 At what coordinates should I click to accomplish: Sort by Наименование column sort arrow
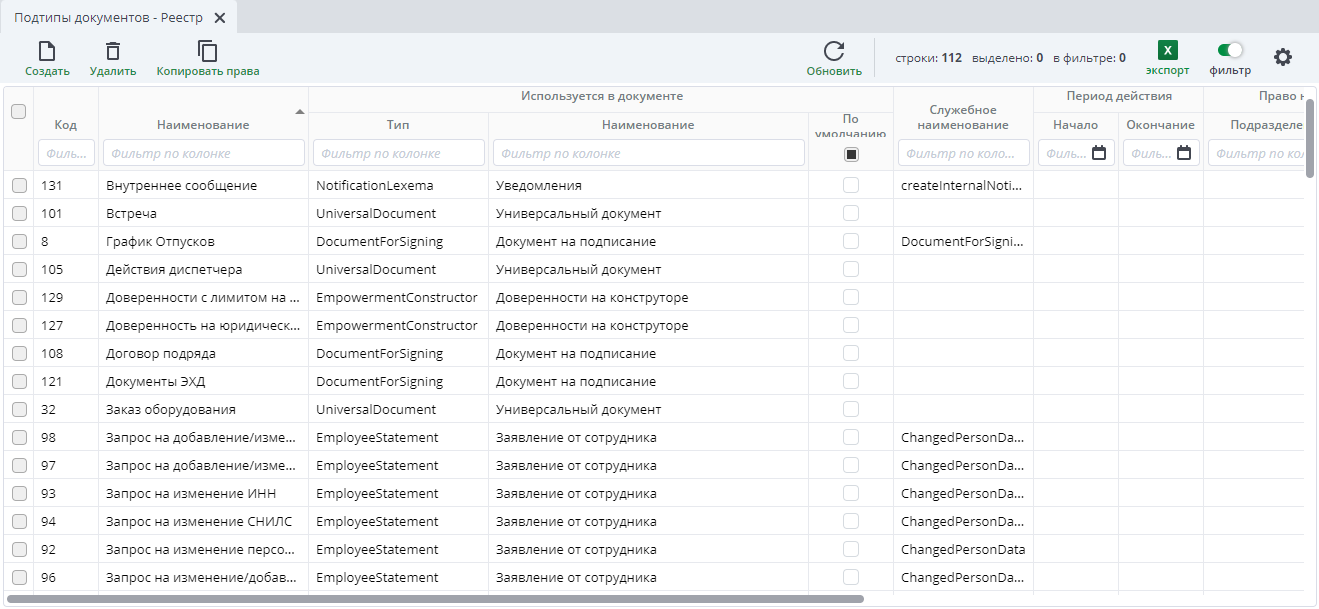pos(299,111)
